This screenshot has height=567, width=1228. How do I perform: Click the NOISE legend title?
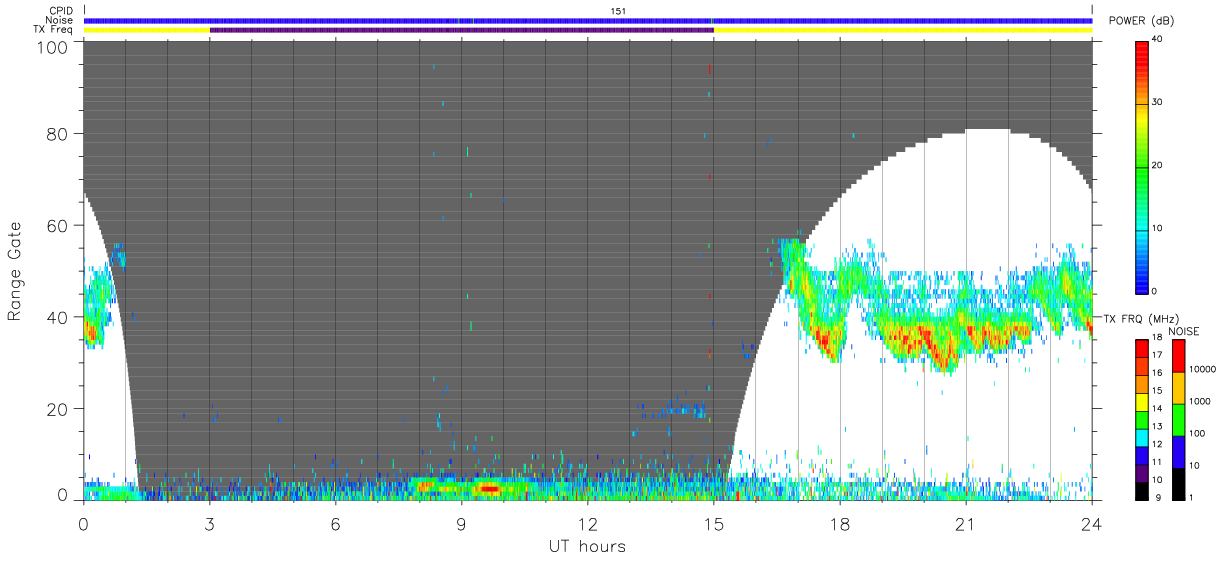(1183, 331)
